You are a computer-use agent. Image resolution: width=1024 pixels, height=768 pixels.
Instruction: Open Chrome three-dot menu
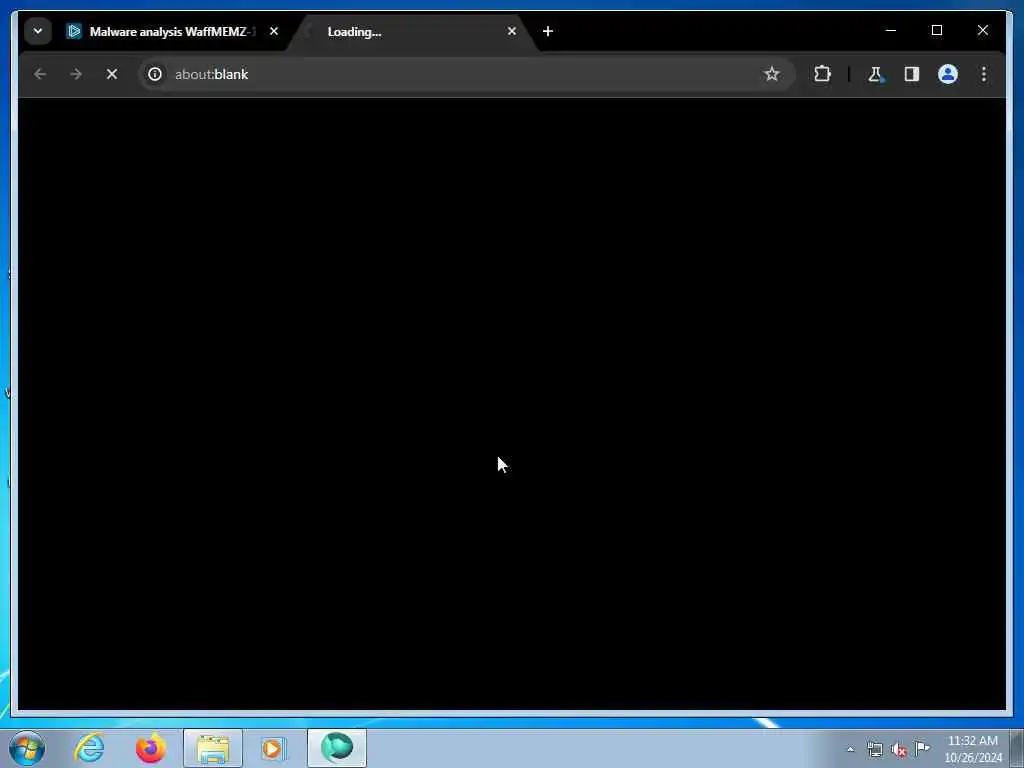(x=984, y=74)
